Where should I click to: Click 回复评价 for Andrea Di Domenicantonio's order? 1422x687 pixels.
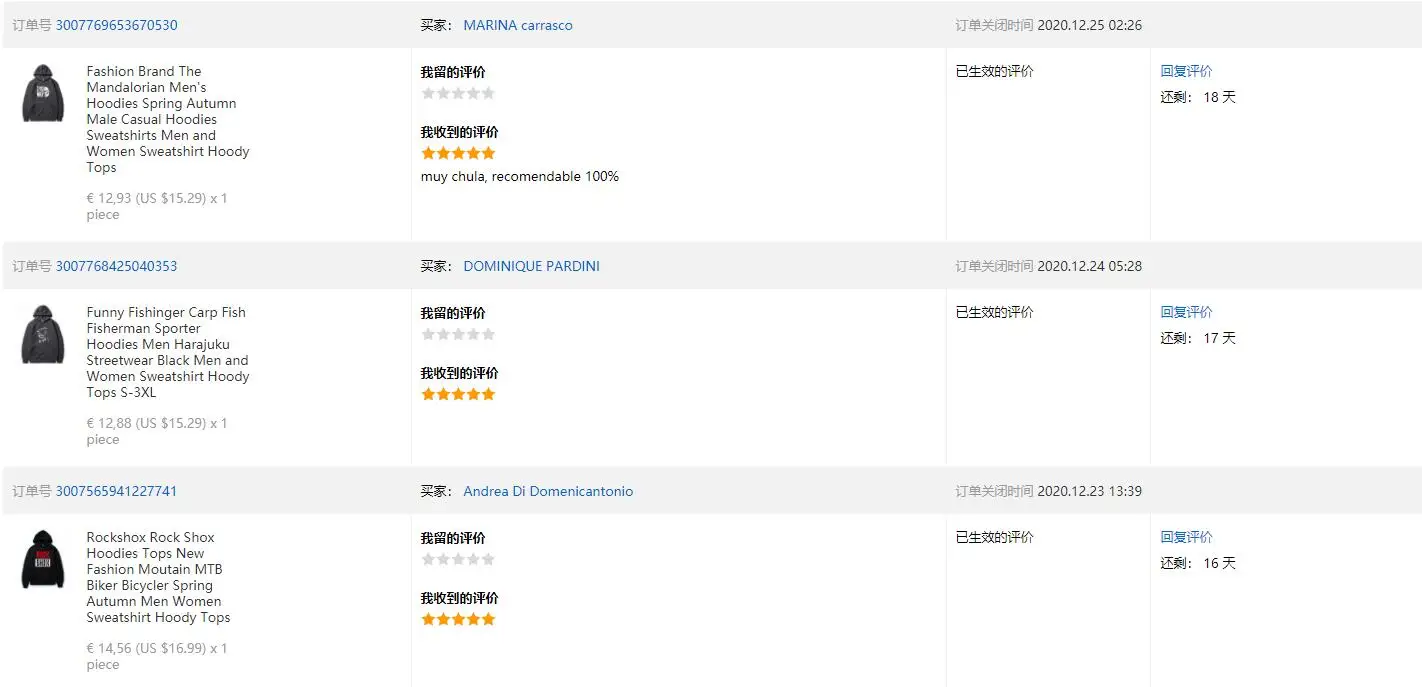pyautogui.click(x=1186, y=537)
